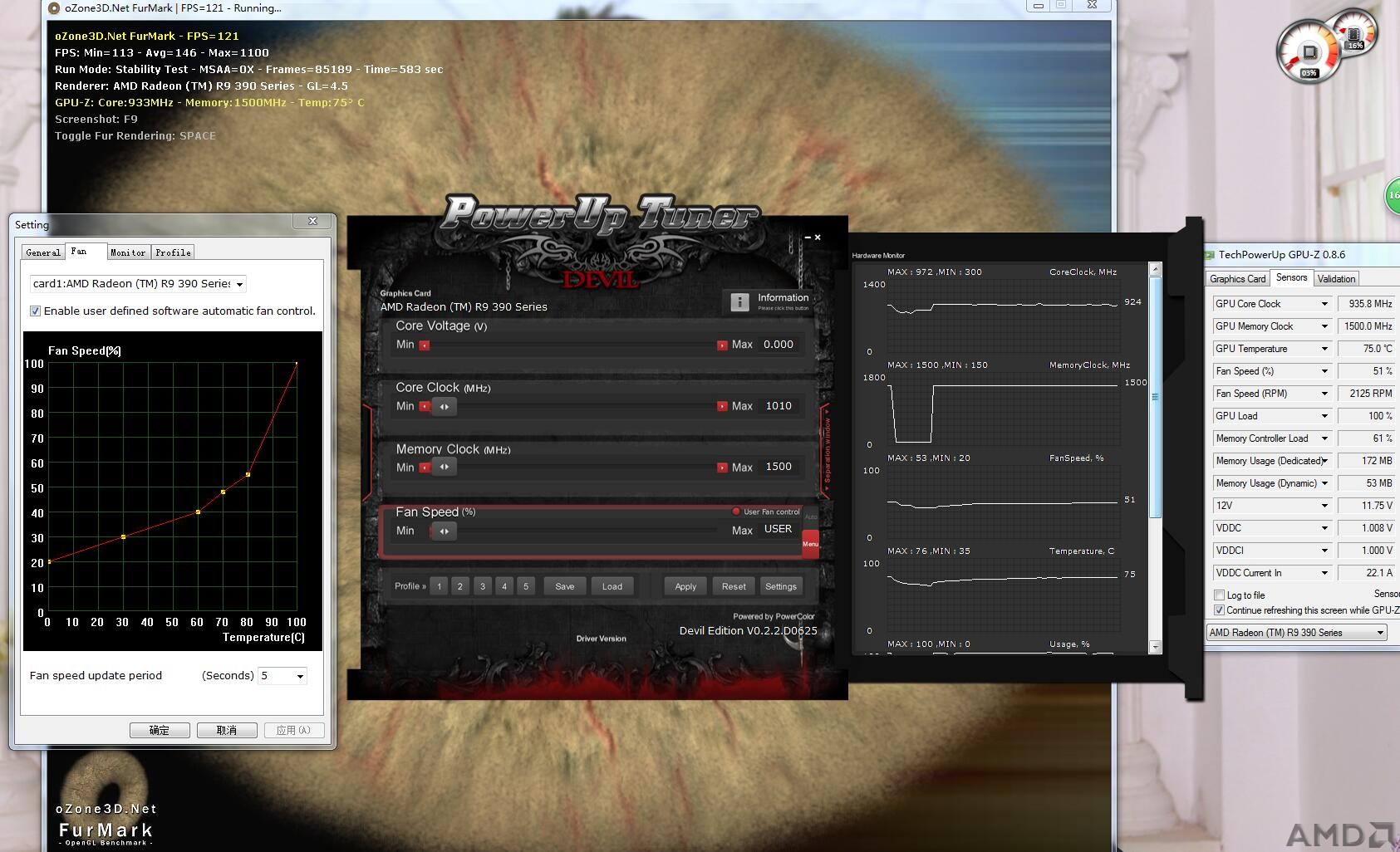Click Core Voltage Max red arrow
The image size is (1400, 852).
(x=722, y=345)
